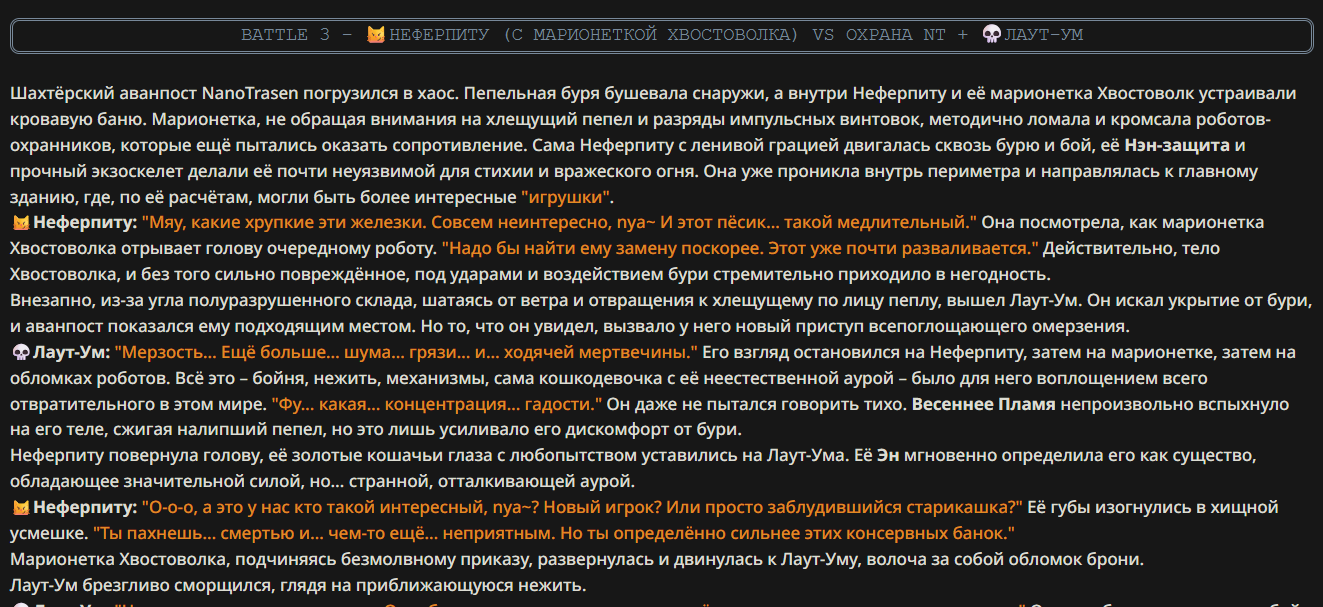Click the orange quoted word 'игрушки'
This screenshot has width=1323, height=607.
[567, 197]
